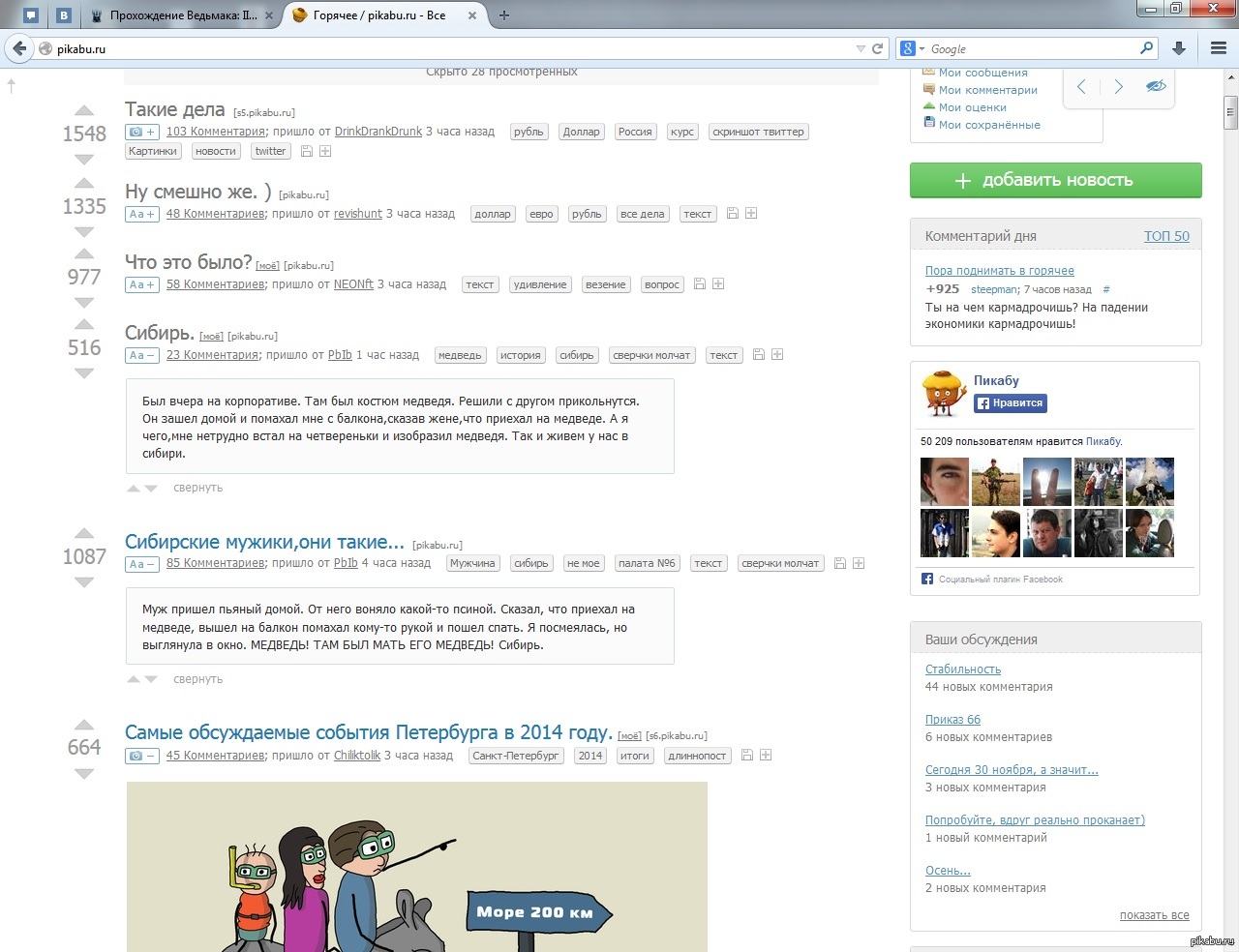Open discussion 'Приказ 66'
Image resolution: width=1239 pixels, height=952 pixels.
tap(952, 720)
